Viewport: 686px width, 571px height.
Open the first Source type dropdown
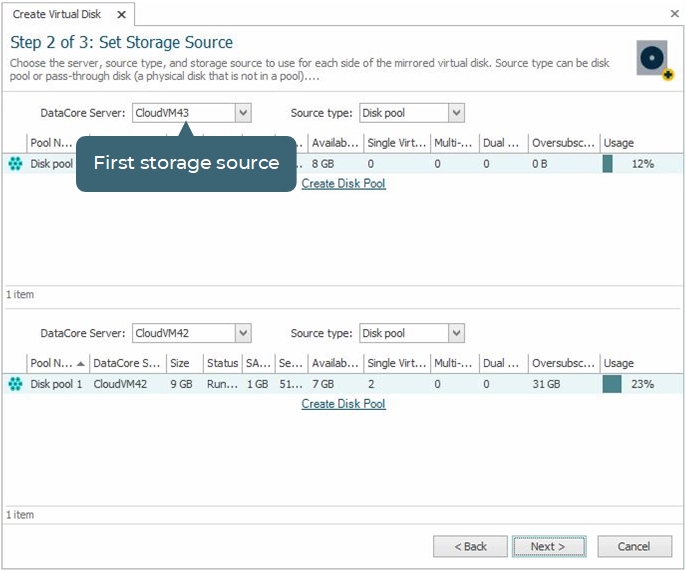pyautogui.click(x=457, y=113)
